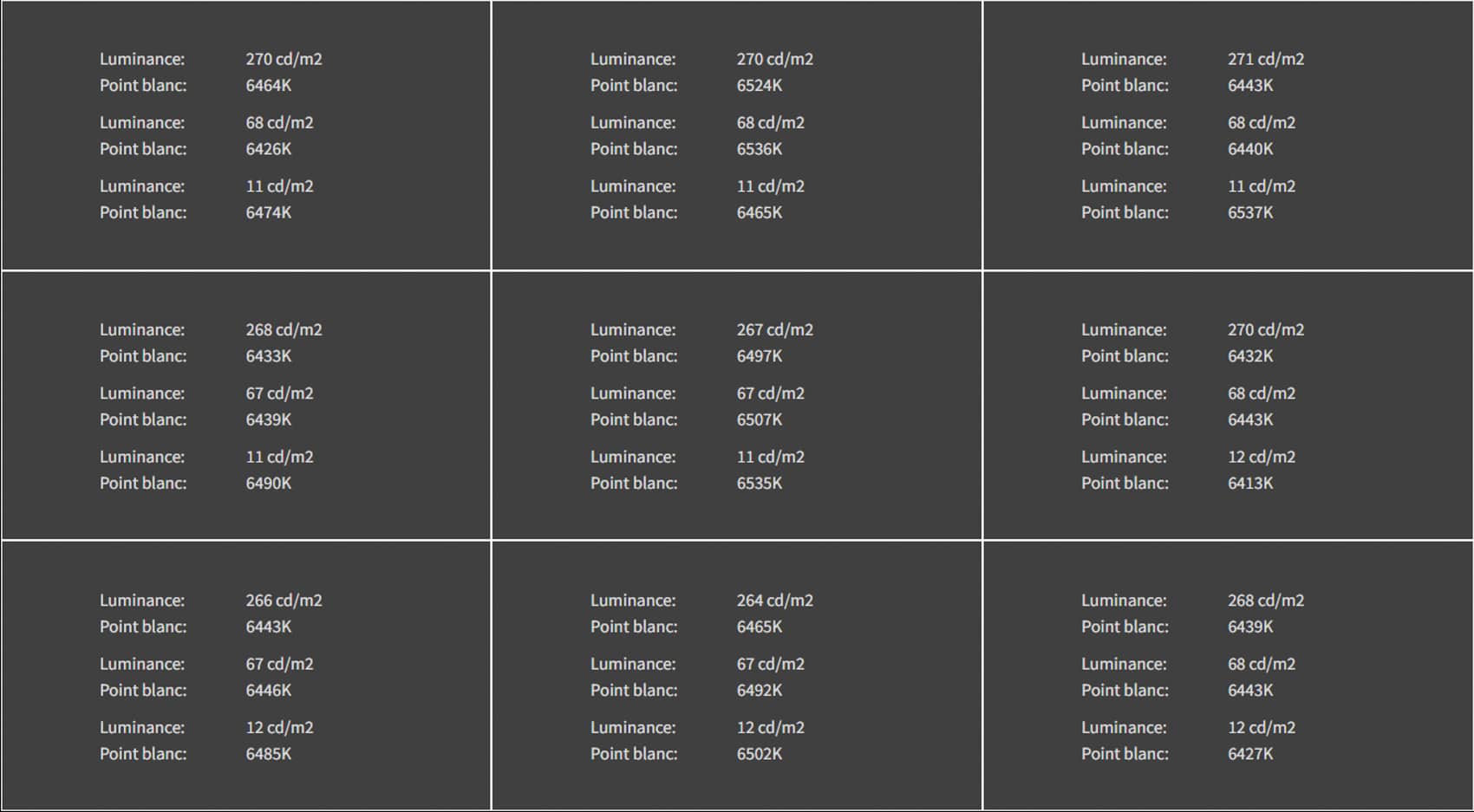Click the 6433K white point value
The width and height of the screenshot is (1474, 812).
click(x=269, y=356)
